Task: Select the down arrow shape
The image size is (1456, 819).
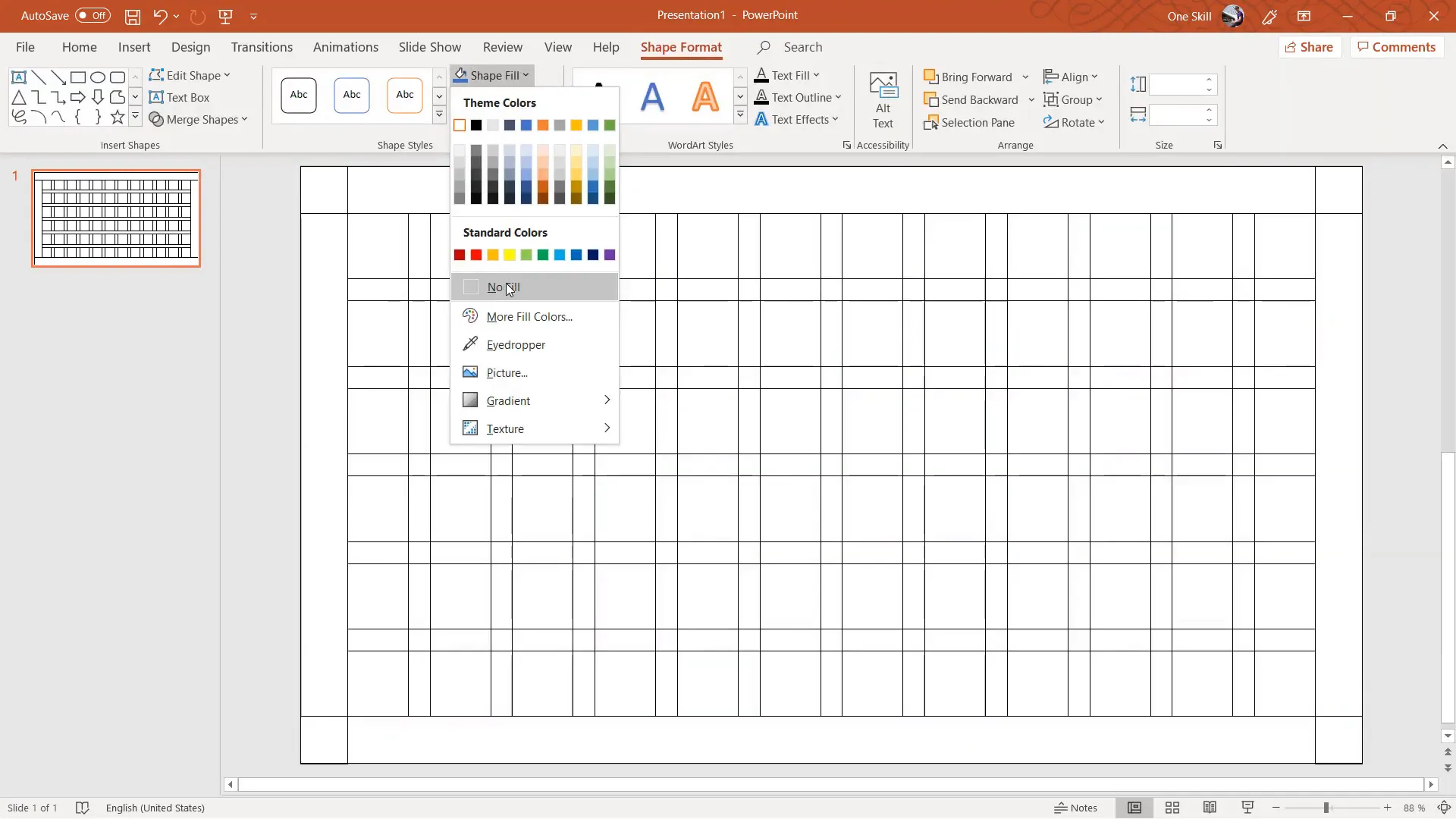Action: pyautogui.click(x=98, y=97)
